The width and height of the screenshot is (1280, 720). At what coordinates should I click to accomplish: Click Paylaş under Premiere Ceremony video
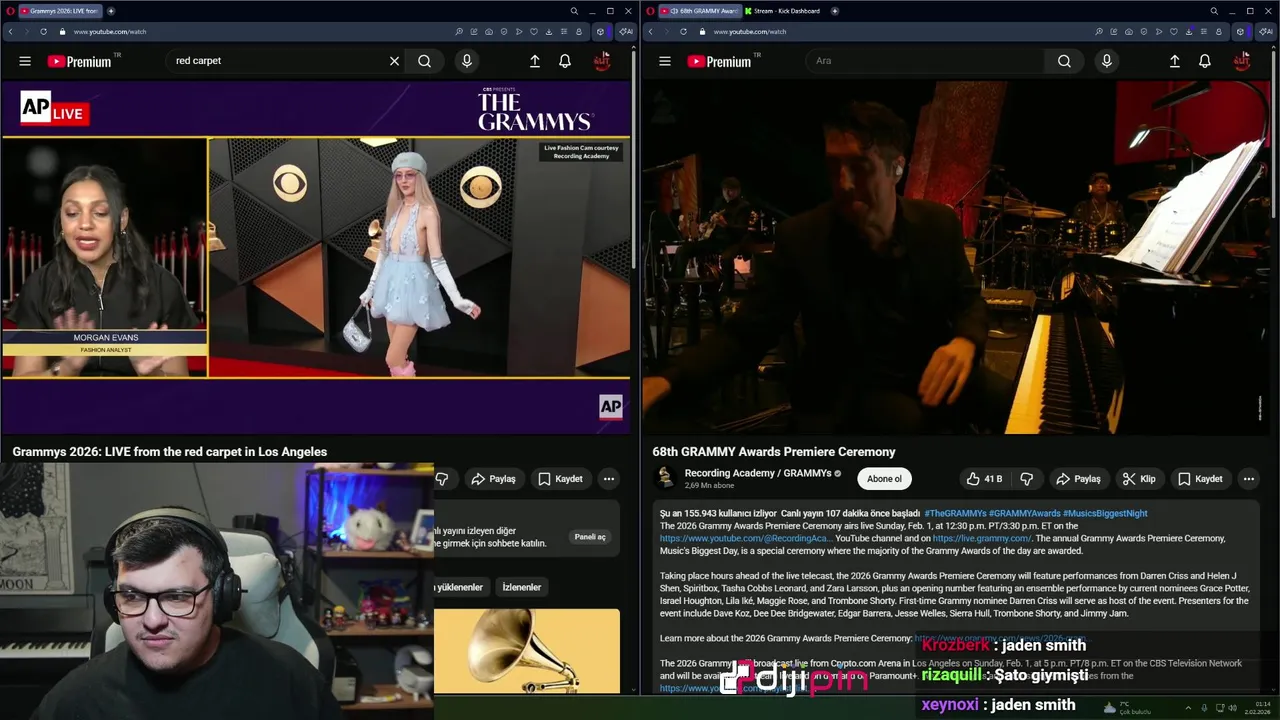pos(1078,479)
